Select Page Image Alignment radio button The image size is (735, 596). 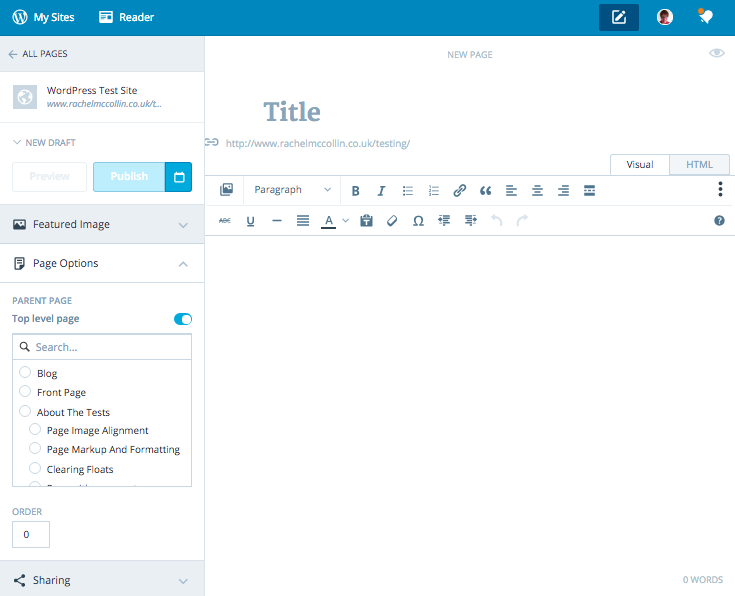tap(35, 429)
